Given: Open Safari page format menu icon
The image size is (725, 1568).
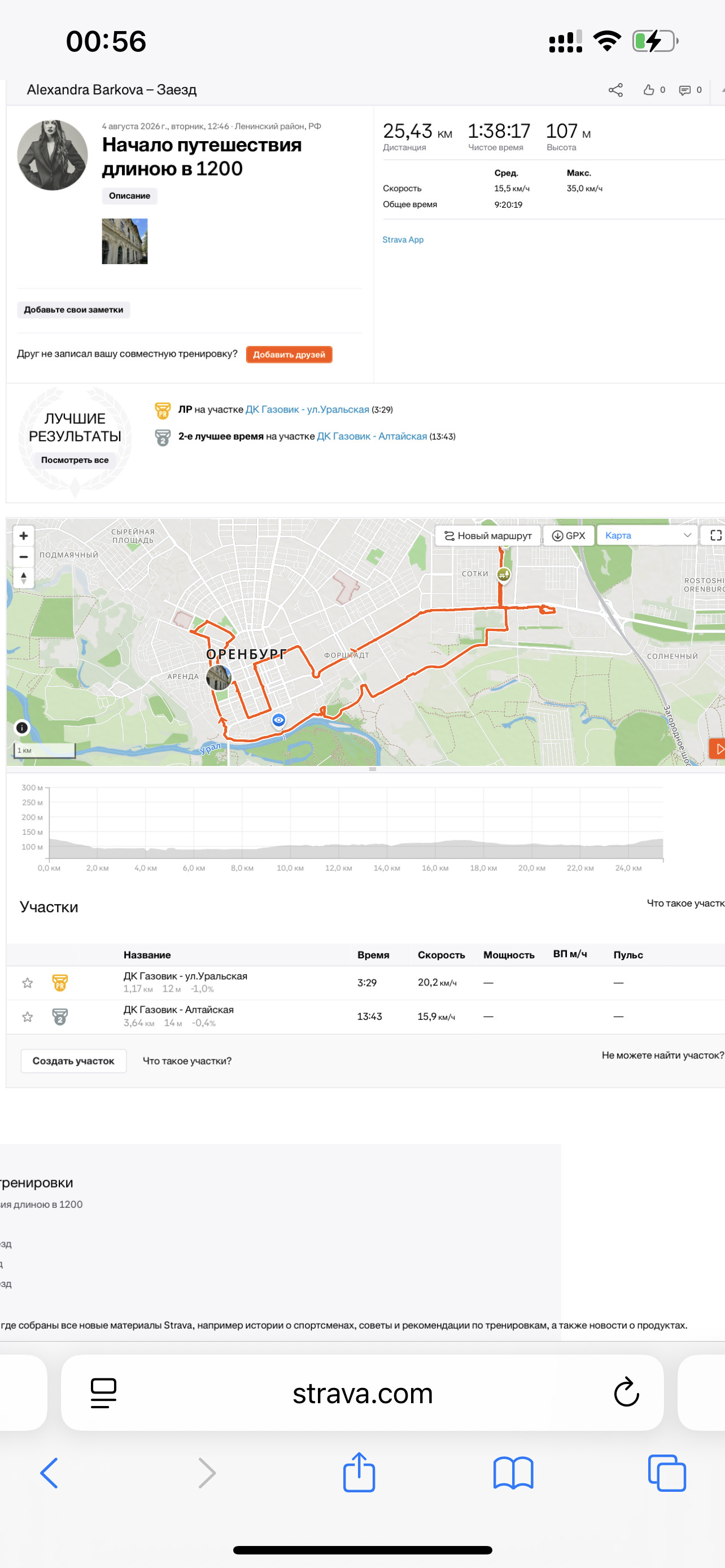Looking at the screenshot, I should (103, 1392).
